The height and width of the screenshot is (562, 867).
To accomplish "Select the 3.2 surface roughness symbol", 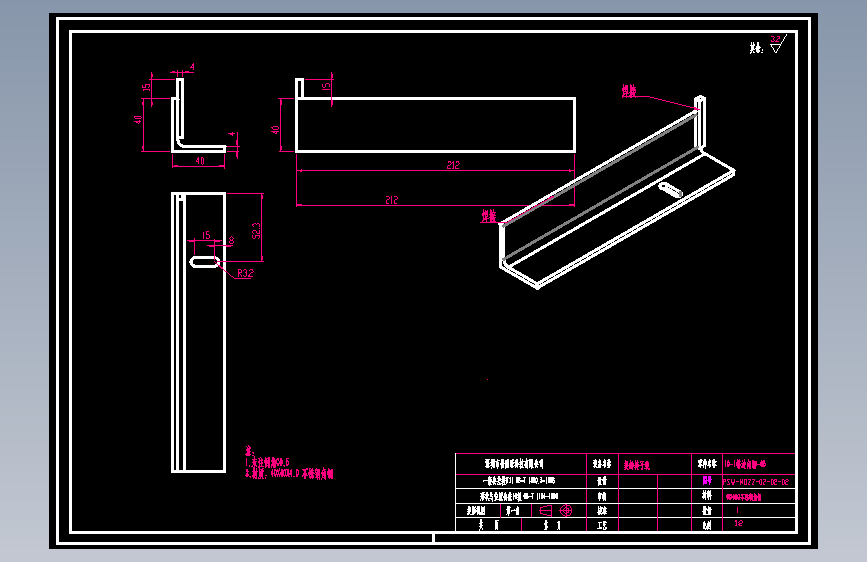I will [x=777, y=44].
